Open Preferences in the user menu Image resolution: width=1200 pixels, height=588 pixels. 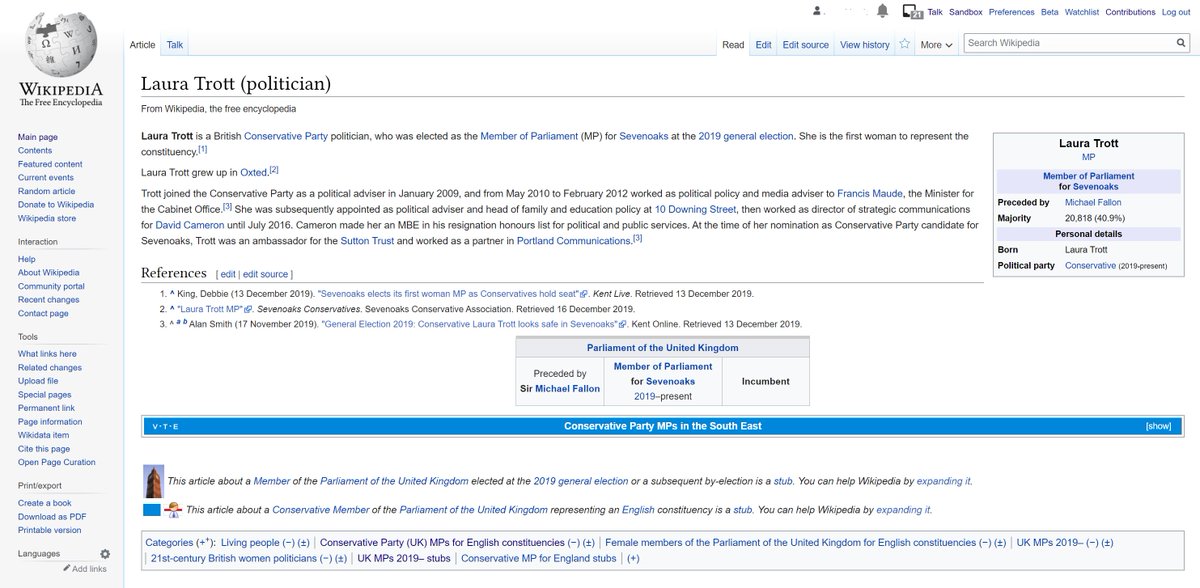click(1011, 12)
